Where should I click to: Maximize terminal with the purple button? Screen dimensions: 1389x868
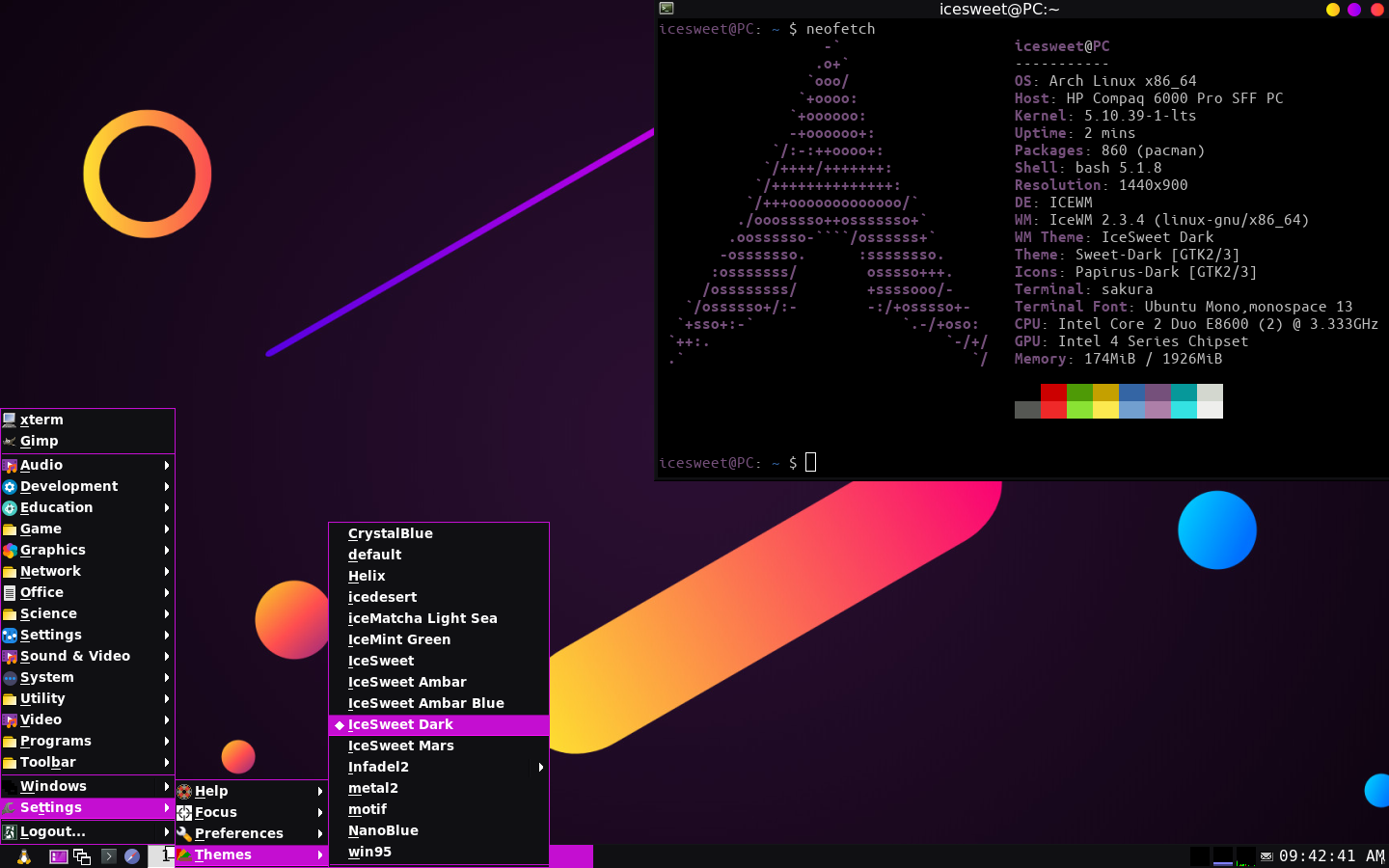[x=1354, y=10]
